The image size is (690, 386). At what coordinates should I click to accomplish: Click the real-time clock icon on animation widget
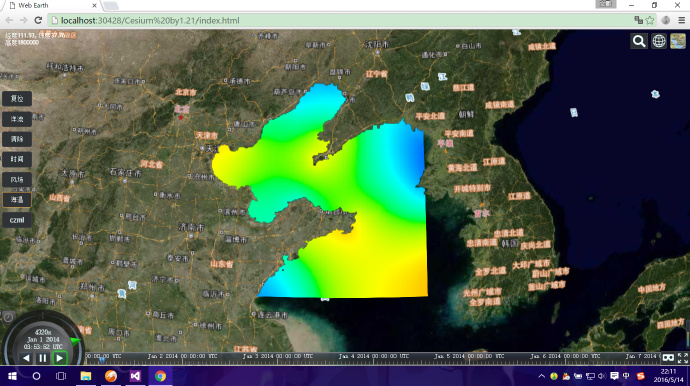pos(8,317)
